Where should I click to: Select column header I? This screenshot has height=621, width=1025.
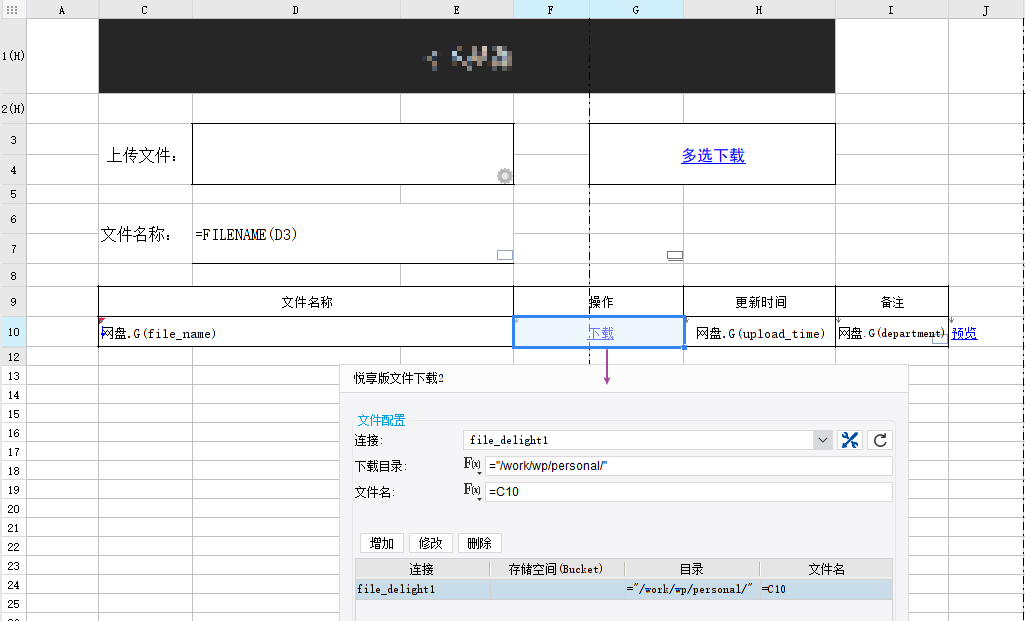[892, 10]
